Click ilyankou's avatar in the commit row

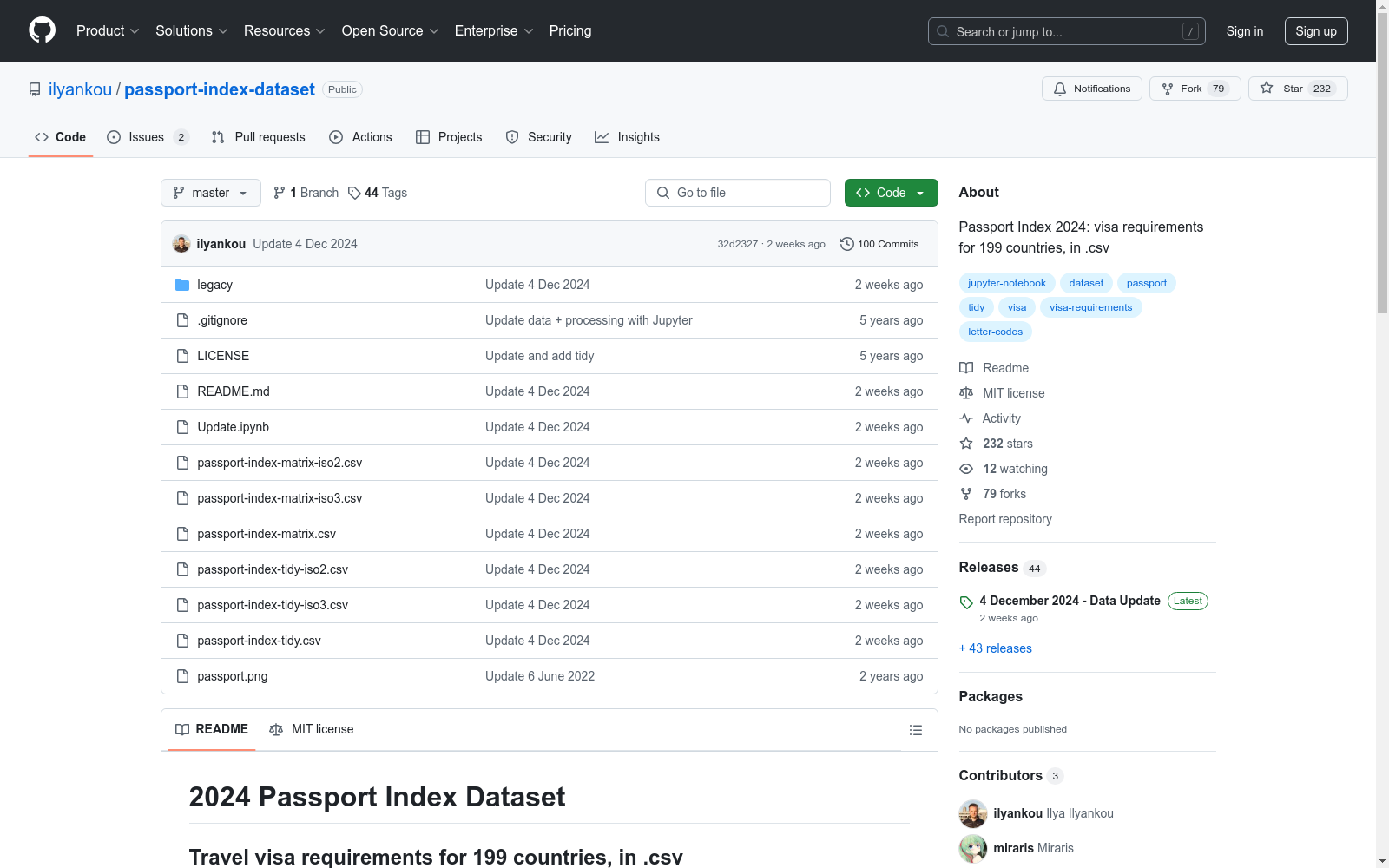(x=181, y=244)
